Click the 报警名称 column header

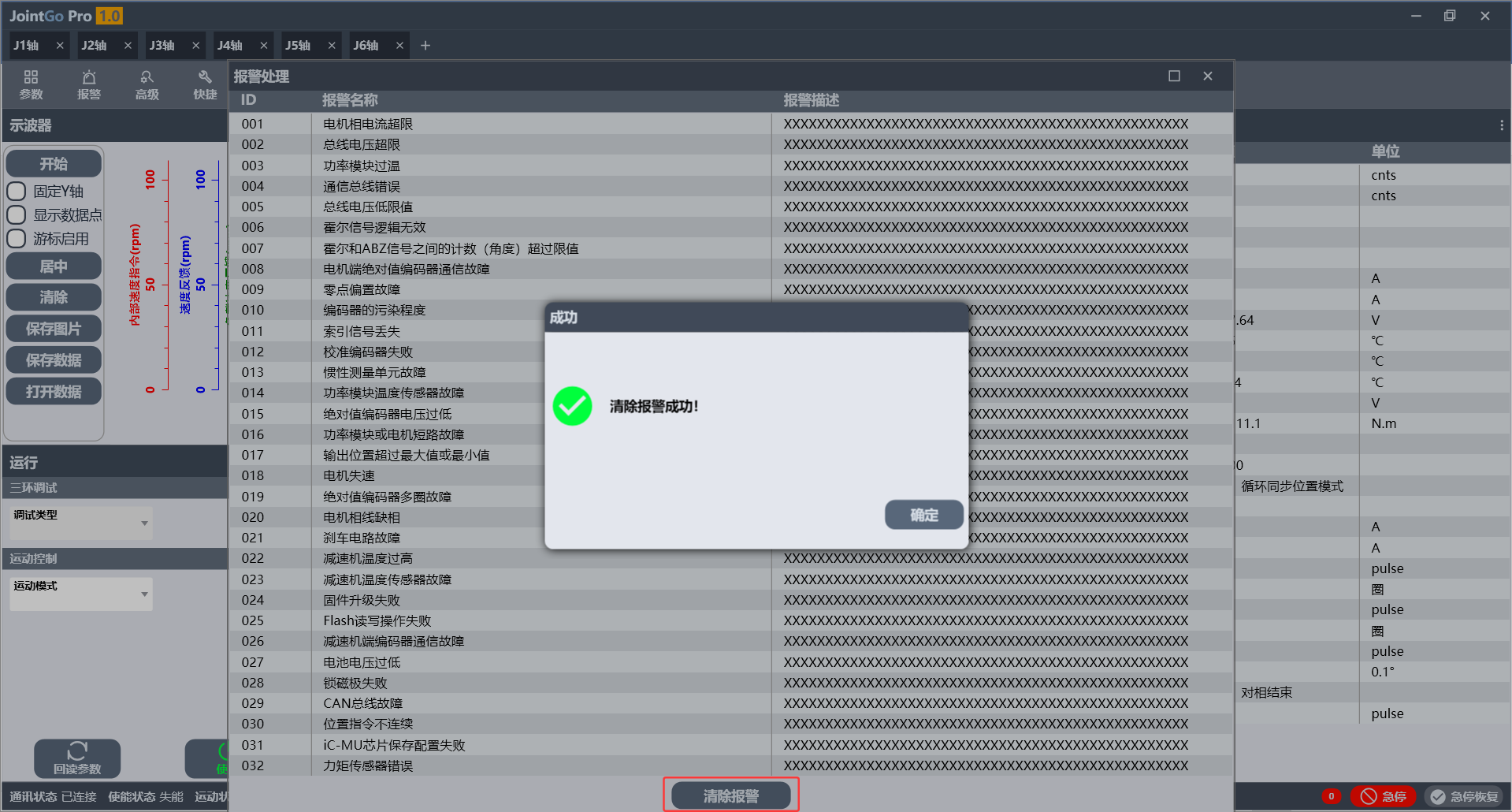click(x=350, y=100)
